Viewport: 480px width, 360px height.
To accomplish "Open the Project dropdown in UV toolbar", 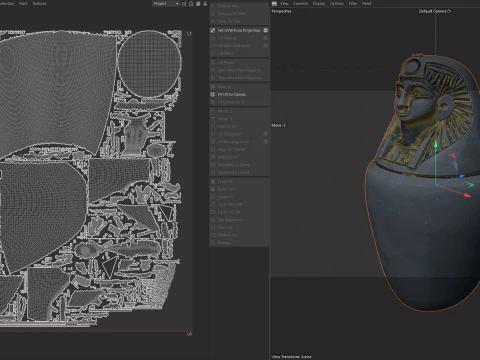I will (x=166, y=4).
